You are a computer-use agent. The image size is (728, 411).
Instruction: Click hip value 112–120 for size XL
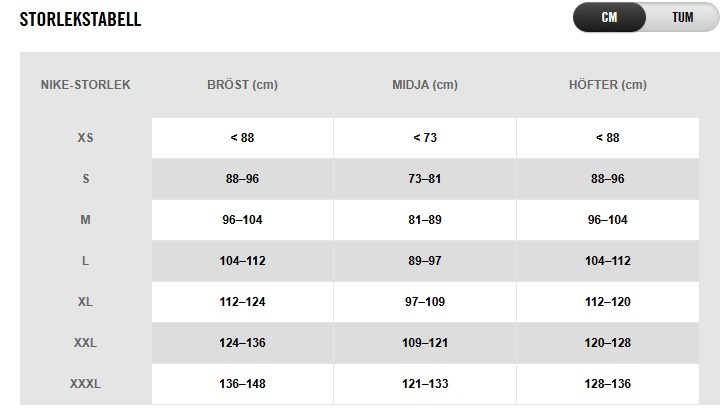pyautogui.click(x=607, y=302)
